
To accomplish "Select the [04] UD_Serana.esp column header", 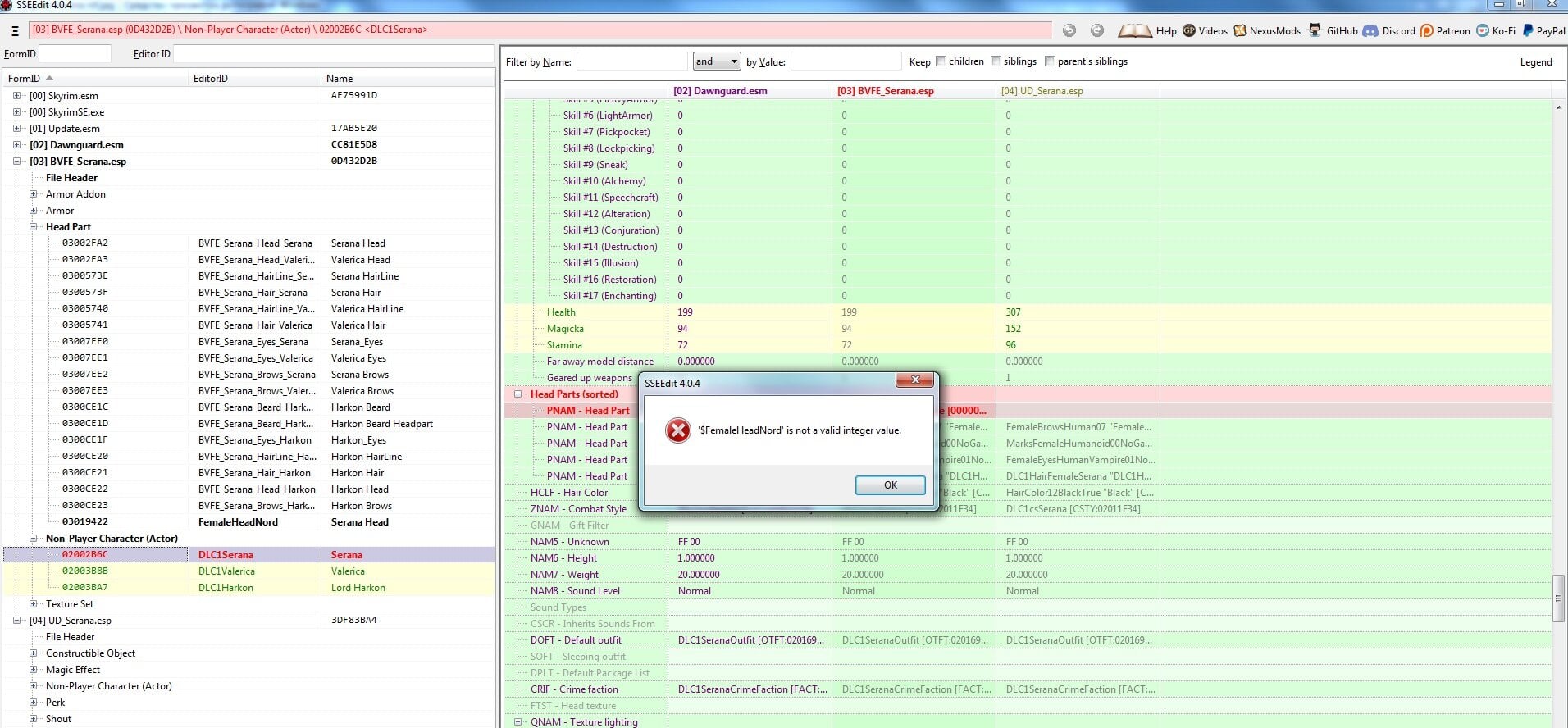I will coord(1078,91).
